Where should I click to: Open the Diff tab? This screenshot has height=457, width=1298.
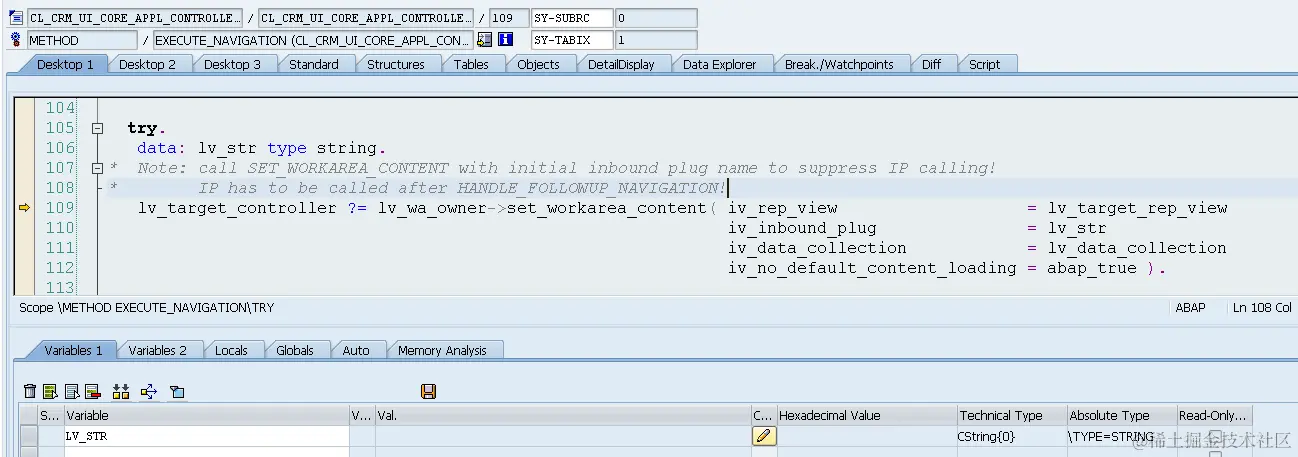(x=931, y=64)
